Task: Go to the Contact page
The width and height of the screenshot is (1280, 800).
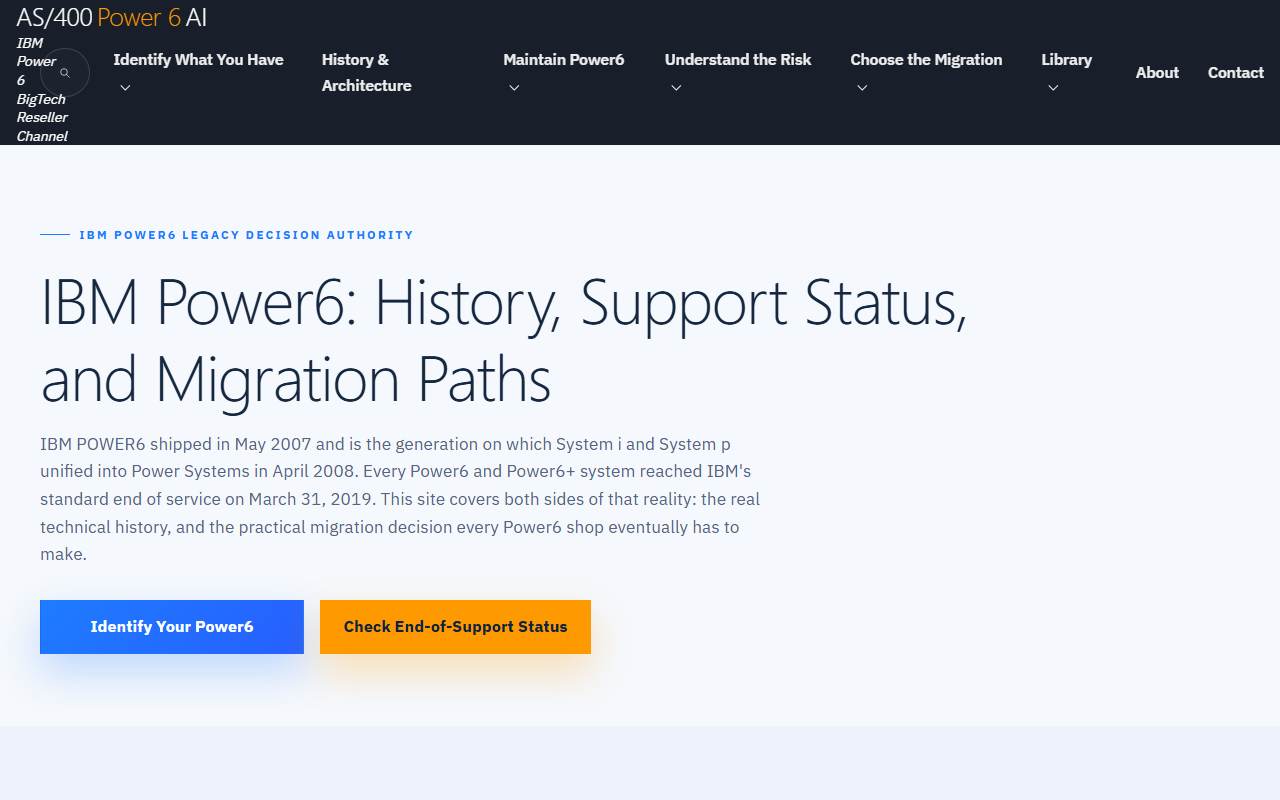Action: click(1236, 73)
